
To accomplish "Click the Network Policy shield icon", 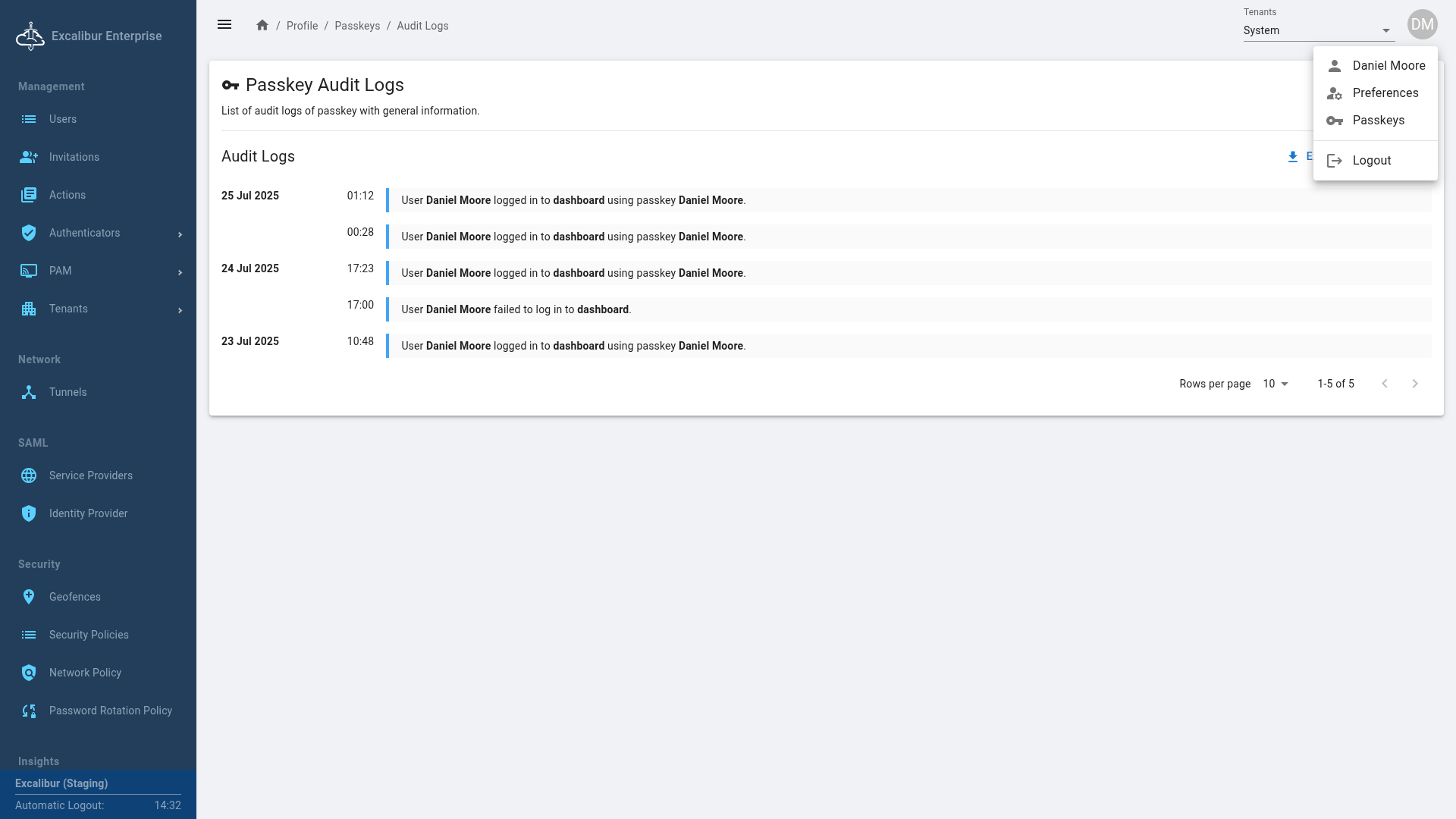I will point(29,673).
